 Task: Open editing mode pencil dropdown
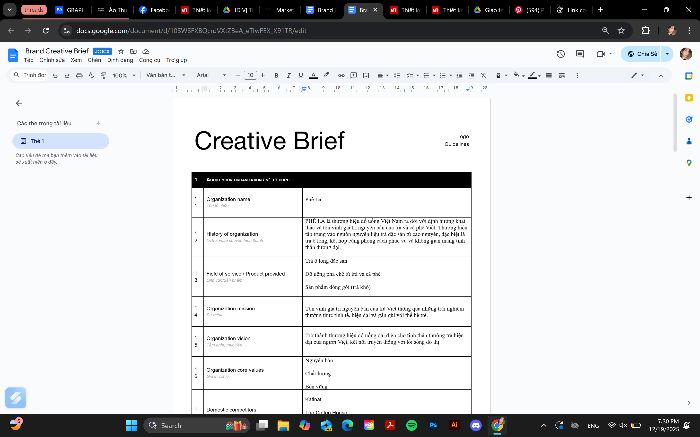click(637, 75)
